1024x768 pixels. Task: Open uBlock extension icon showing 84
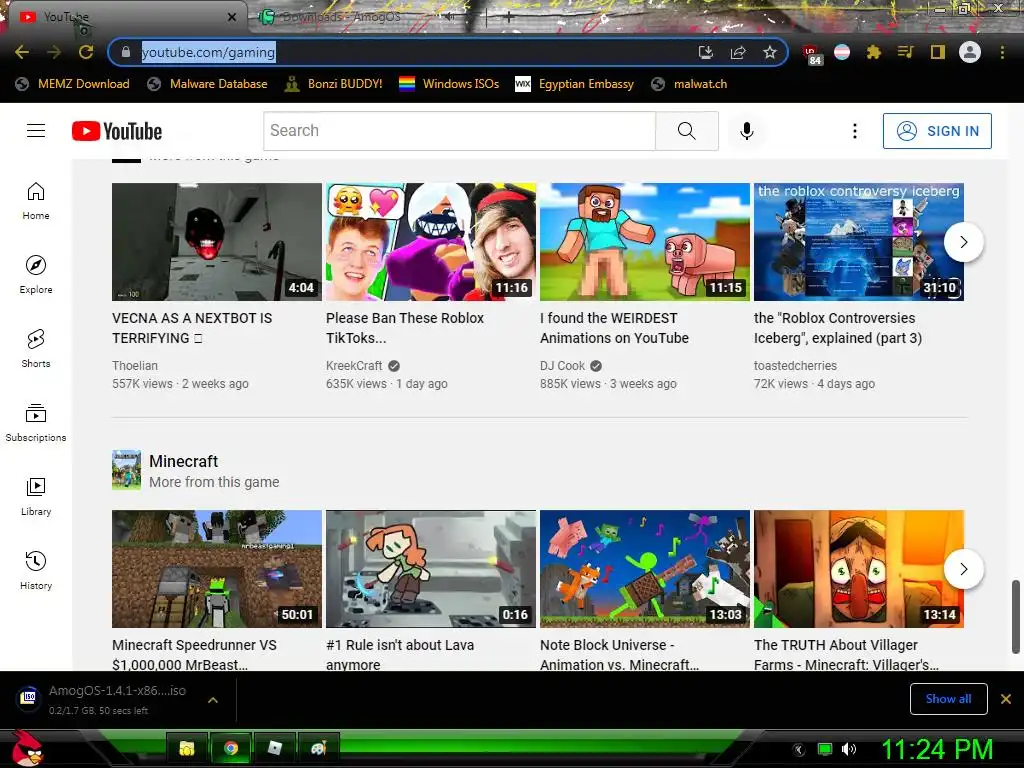click(x=812, y=54)
